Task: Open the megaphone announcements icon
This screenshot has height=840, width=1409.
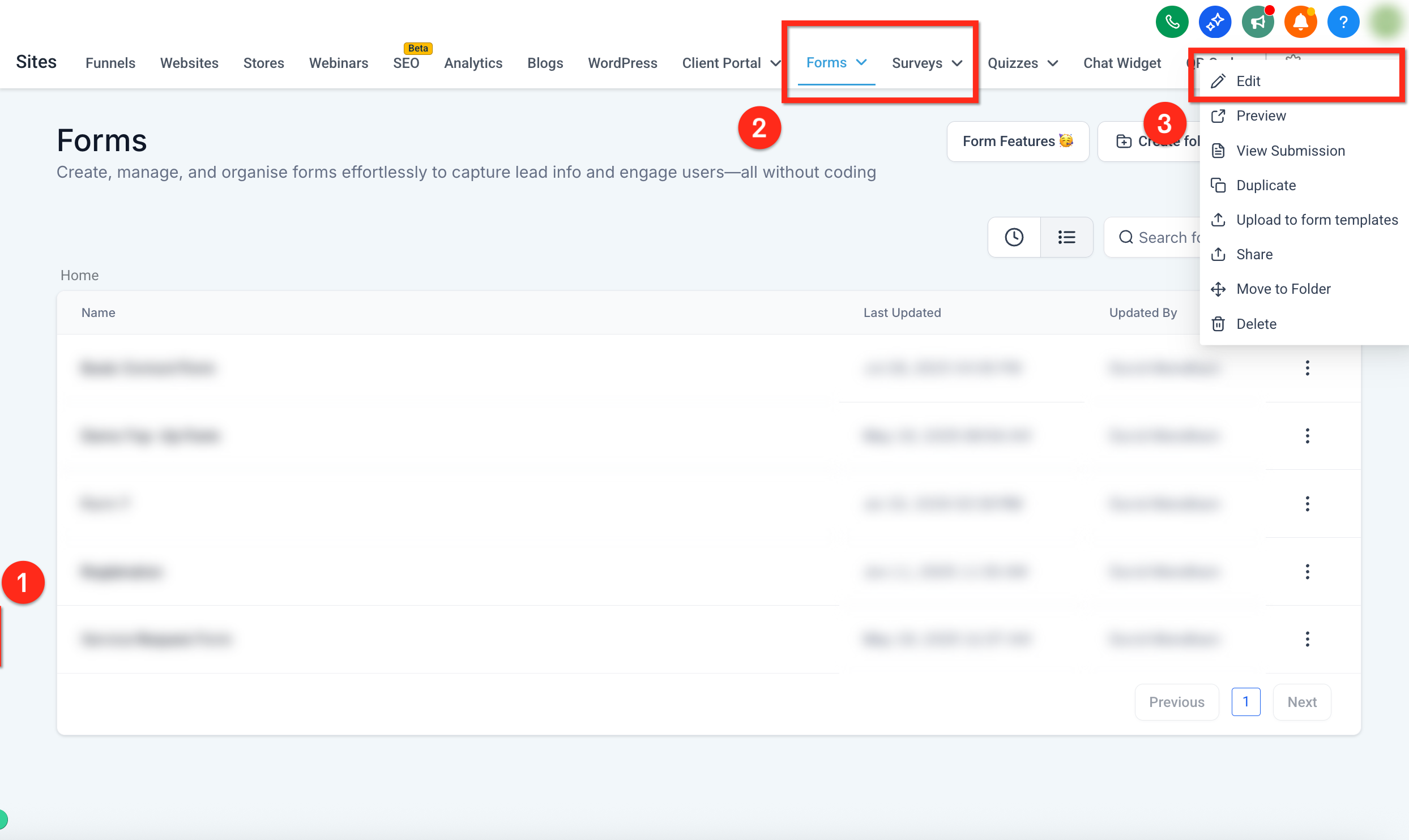Action: coord(1258,22)
